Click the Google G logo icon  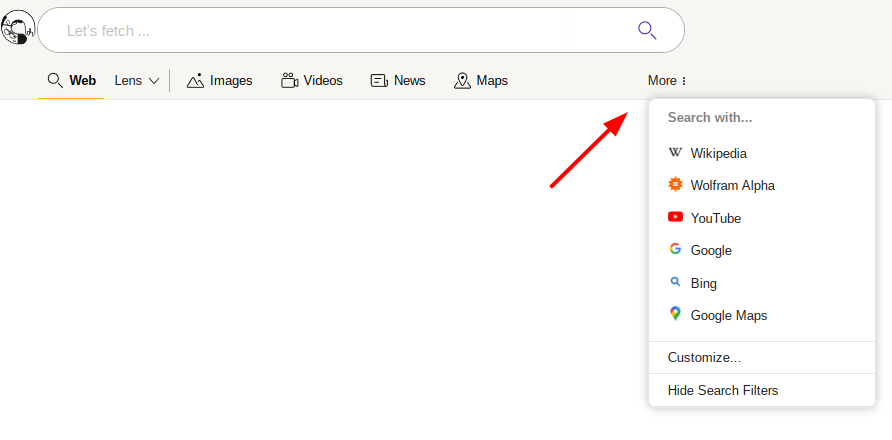point(675,250)
